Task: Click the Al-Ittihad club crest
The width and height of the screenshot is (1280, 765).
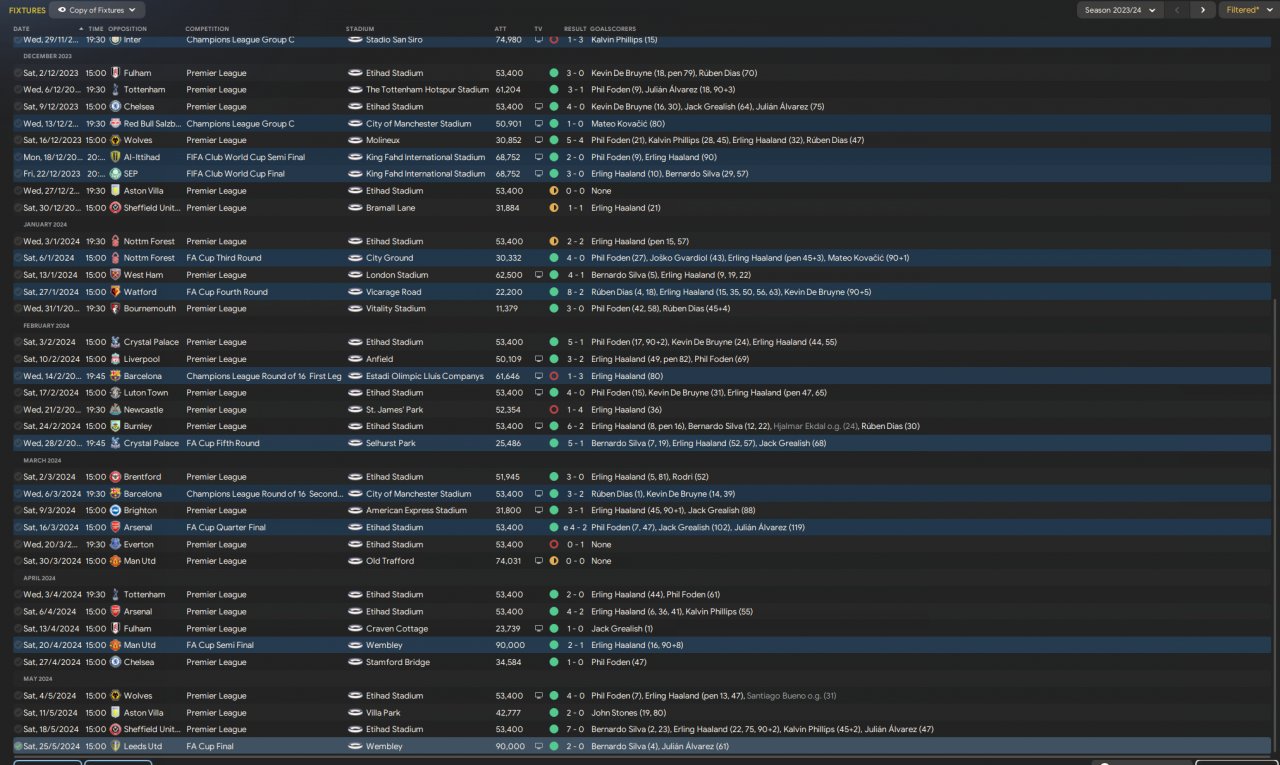Action: (x=116, y=157)
